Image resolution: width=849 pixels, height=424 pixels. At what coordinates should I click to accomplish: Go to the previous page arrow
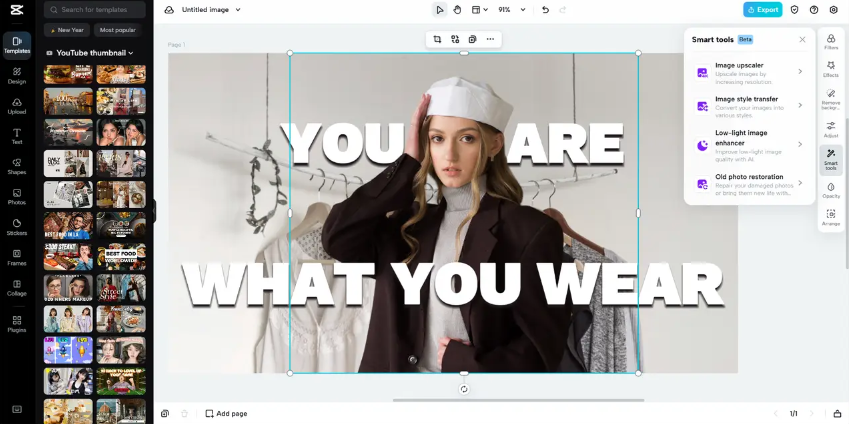[775, 414]
